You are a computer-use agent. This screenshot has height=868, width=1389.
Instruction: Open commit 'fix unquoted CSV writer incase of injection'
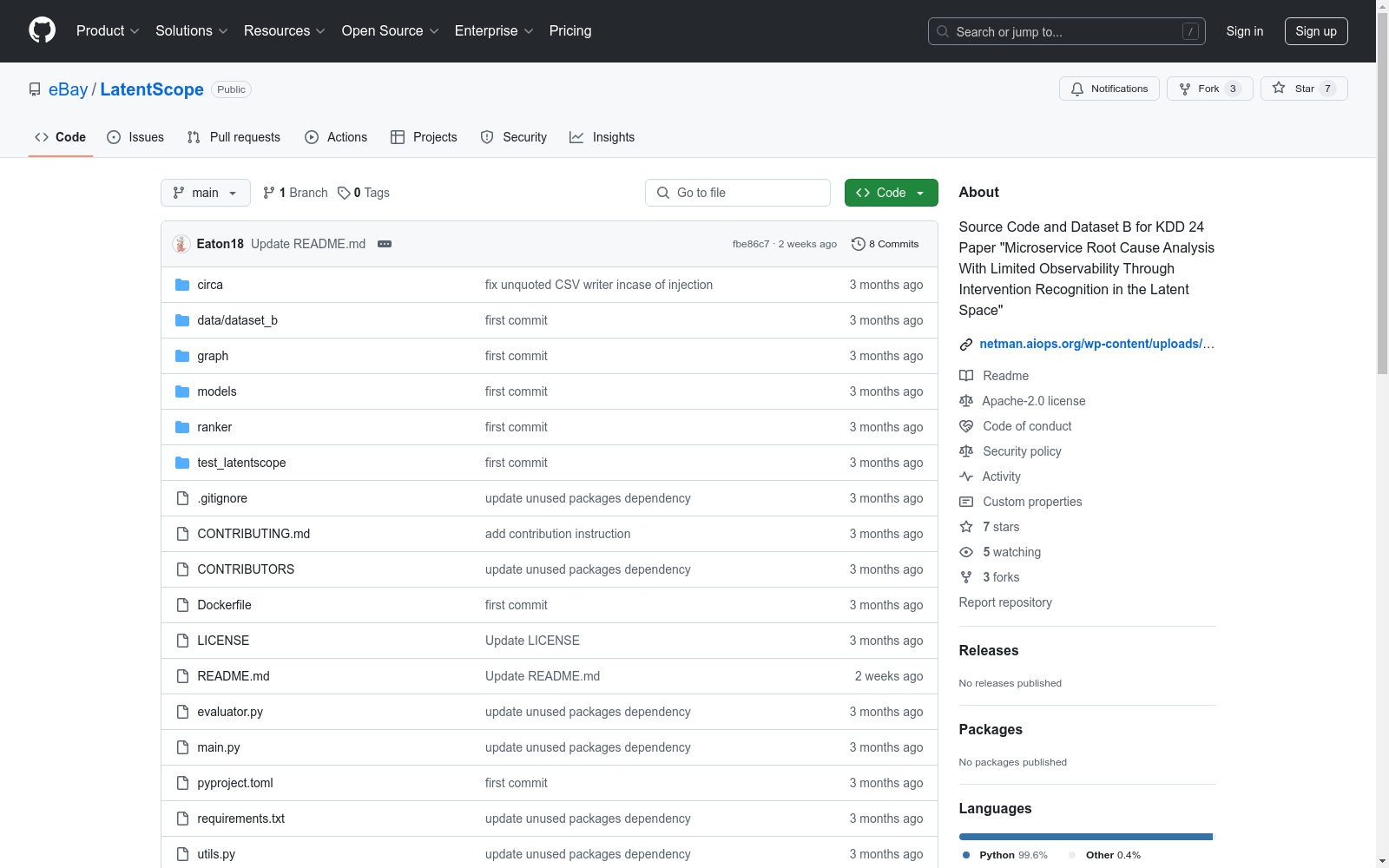(599, 285)
